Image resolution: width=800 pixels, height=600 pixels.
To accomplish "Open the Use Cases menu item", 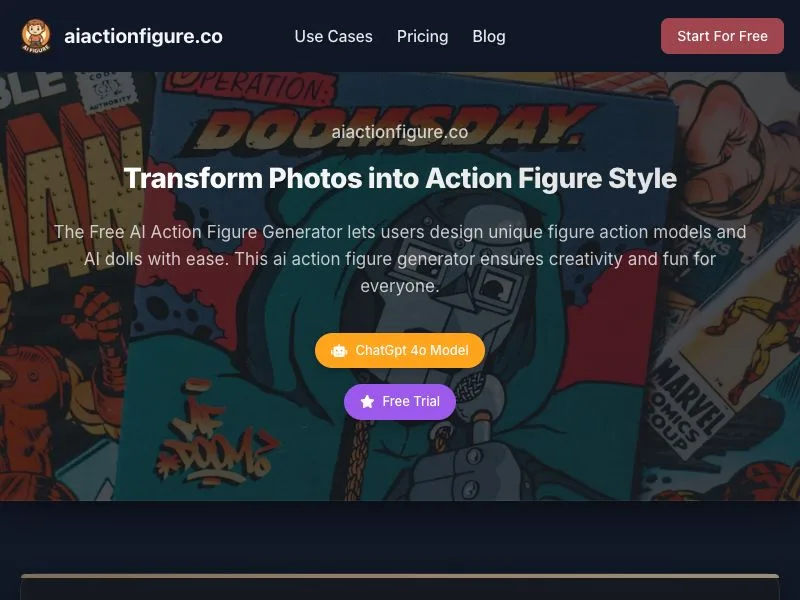I will (x=333, y=36).
